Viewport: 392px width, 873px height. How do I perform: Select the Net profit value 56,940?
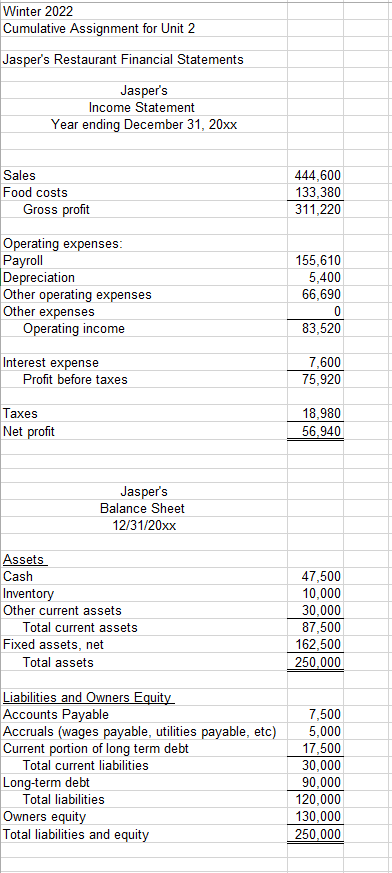point(315,431)
